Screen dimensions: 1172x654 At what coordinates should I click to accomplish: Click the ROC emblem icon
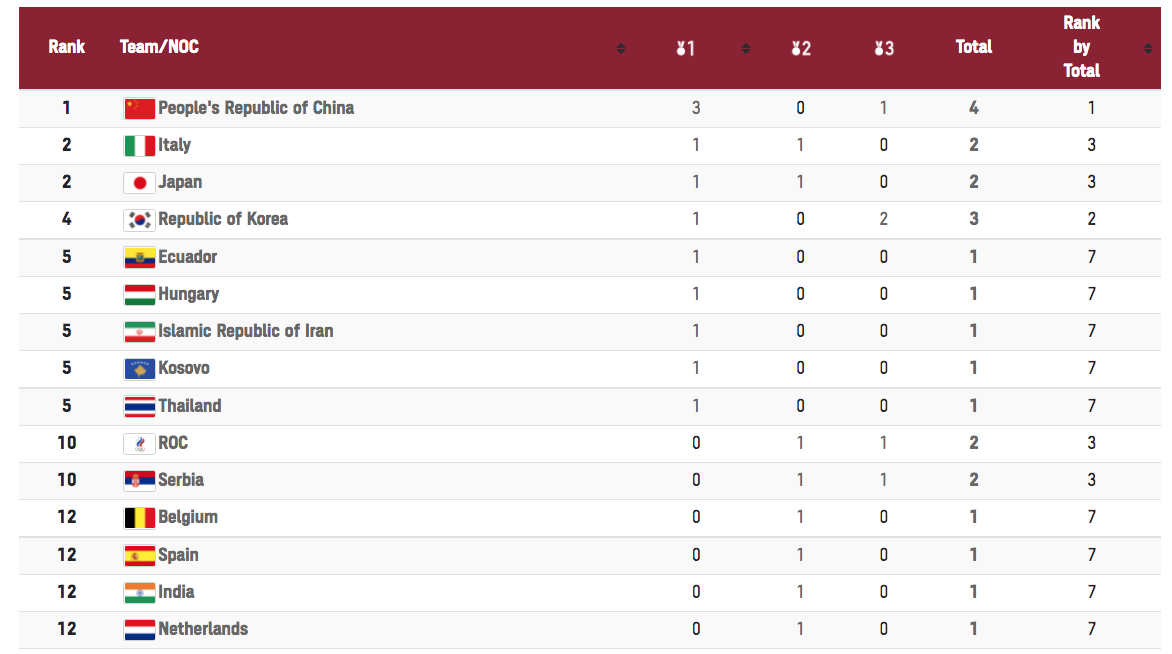coord(139,443)
